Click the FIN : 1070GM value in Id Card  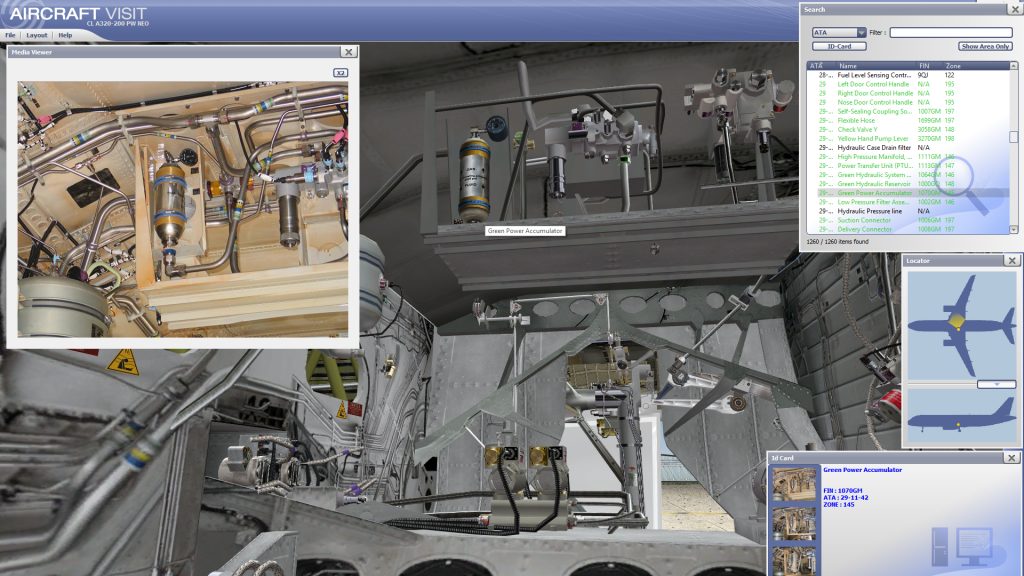pos(842,490)
